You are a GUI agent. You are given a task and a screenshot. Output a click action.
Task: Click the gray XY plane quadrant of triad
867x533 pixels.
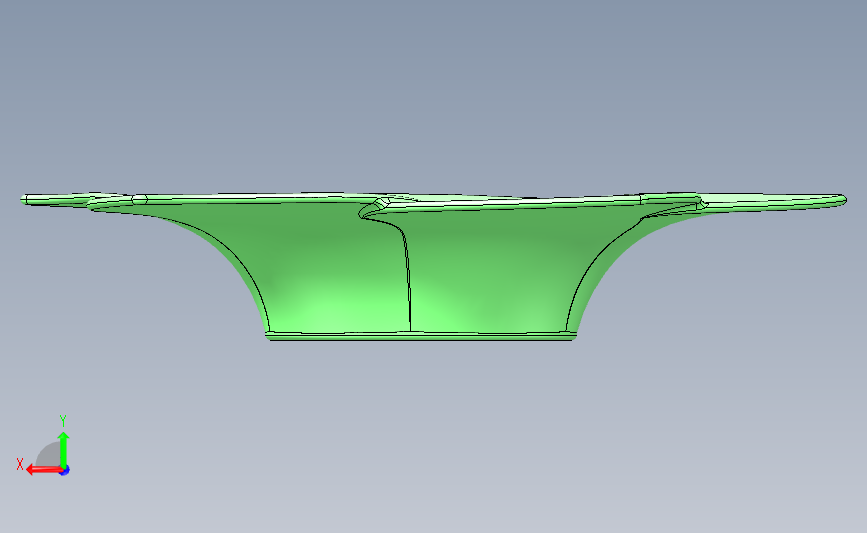50,456
